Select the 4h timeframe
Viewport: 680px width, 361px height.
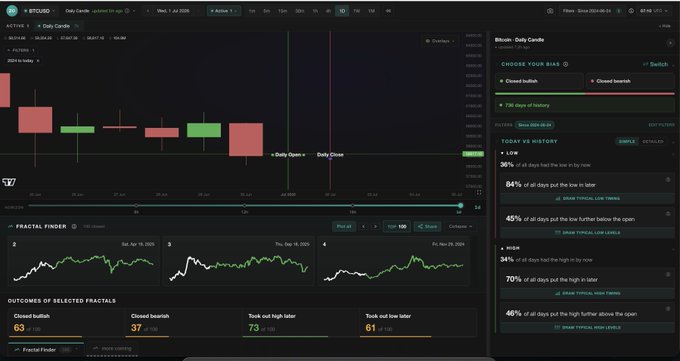click(x=328, y=11)
